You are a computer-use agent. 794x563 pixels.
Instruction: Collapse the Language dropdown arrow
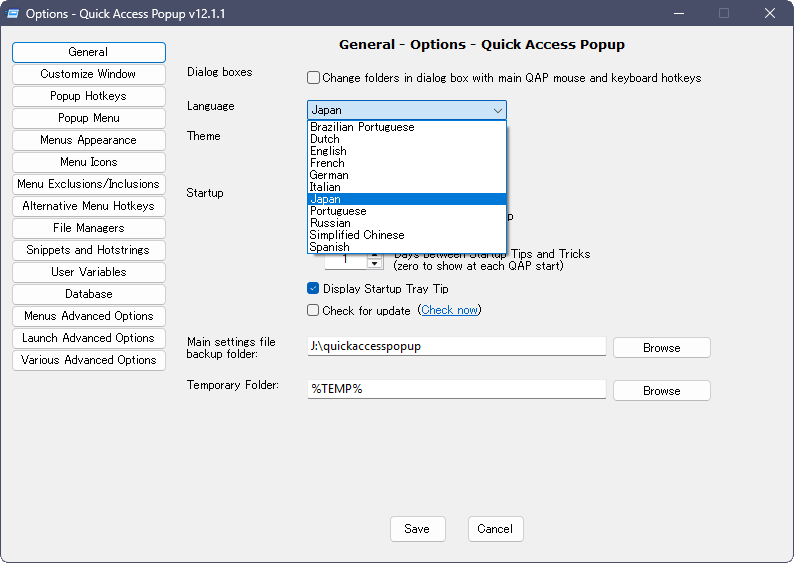point(497,110)
